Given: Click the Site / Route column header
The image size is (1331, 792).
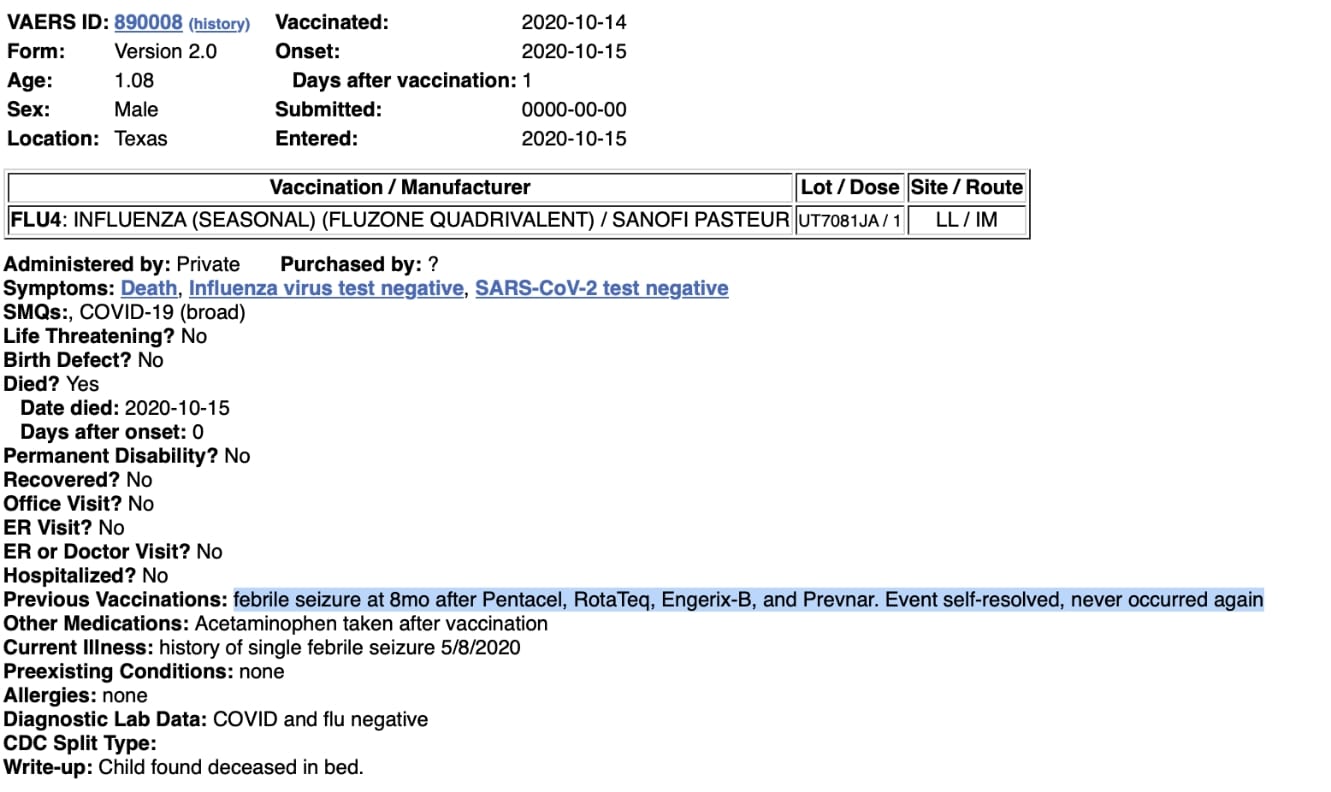Looking at the screenshot, I should coord(967,187).
